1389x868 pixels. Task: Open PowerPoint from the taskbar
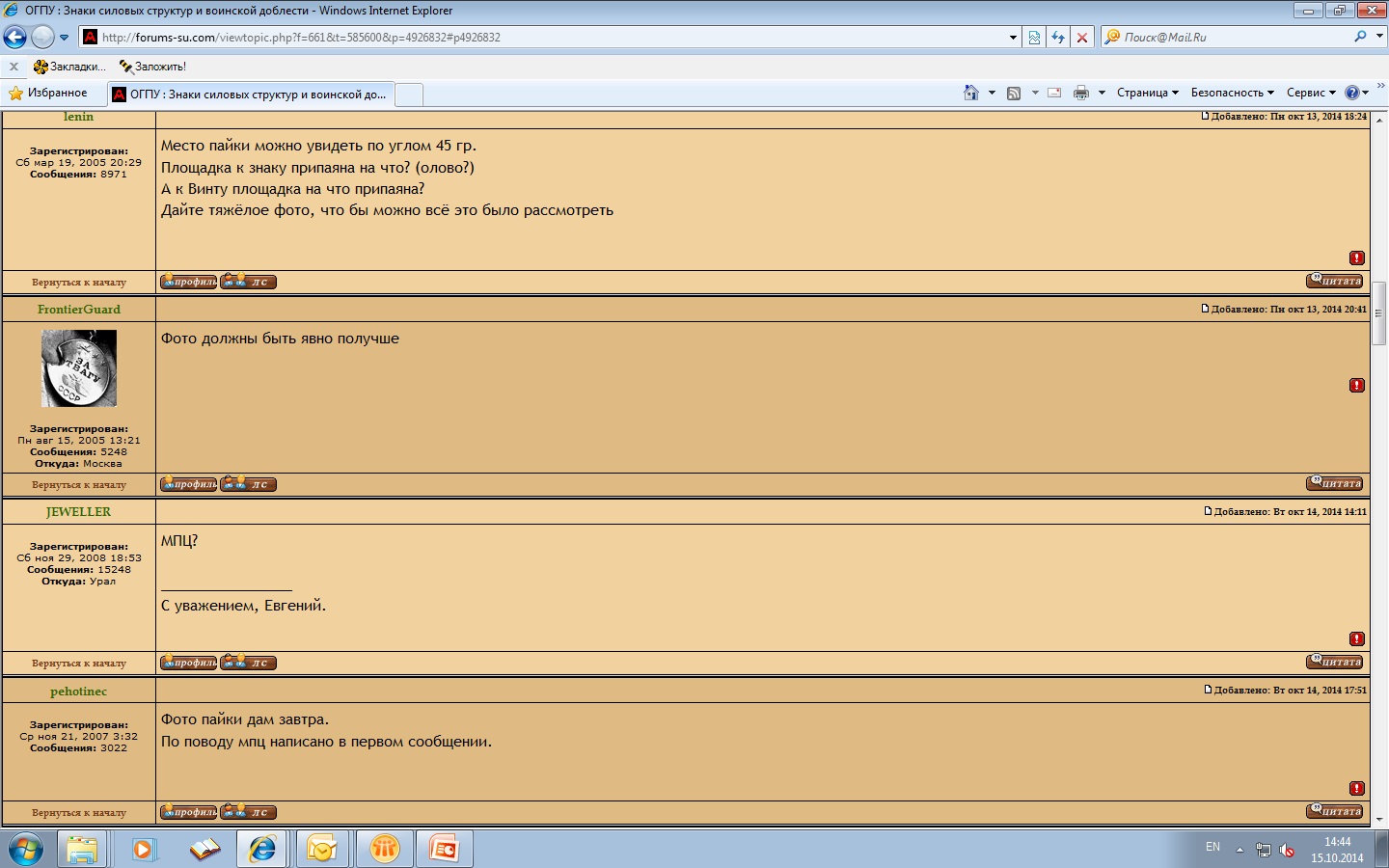[444, 849]
